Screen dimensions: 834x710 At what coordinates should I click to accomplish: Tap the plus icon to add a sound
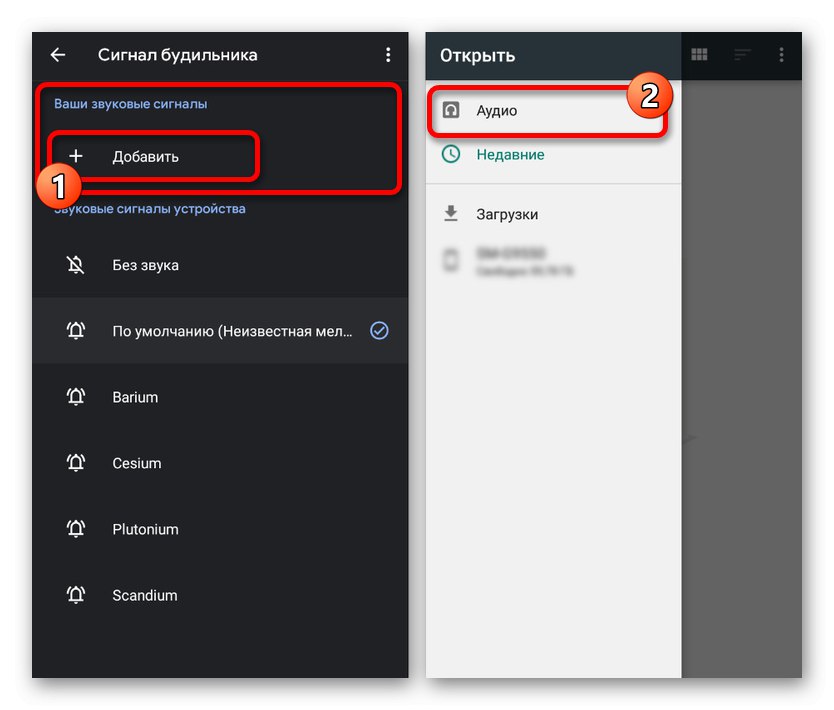76,156
